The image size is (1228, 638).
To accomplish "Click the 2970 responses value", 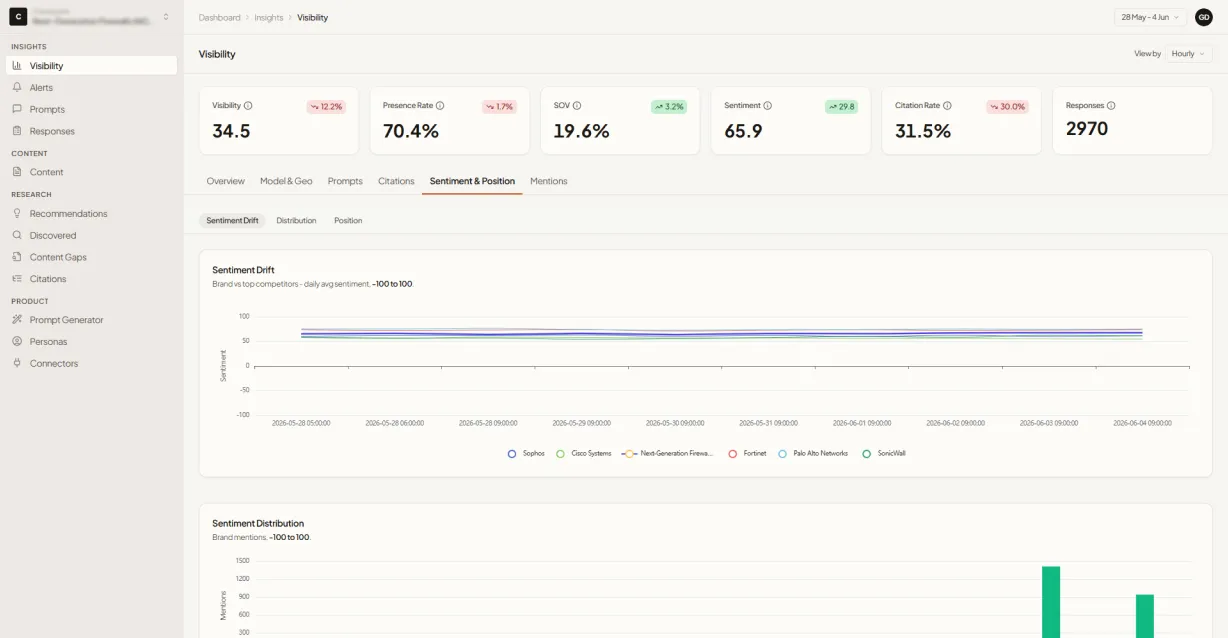I will pyautogui.click(x=1087, y=128).
